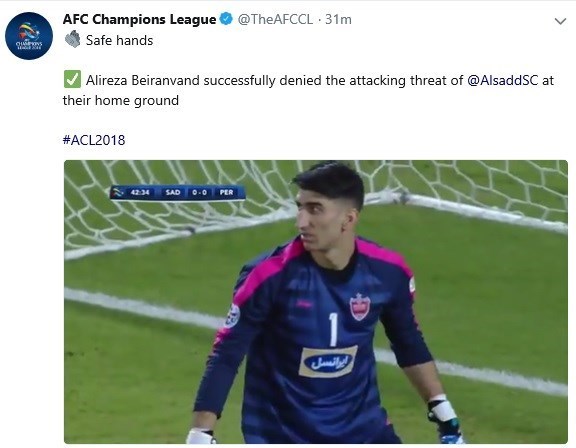Screen dimensions: 576x448
Task: Play the goalkeeper video thumbnail
Action: [x=316, y=302]
